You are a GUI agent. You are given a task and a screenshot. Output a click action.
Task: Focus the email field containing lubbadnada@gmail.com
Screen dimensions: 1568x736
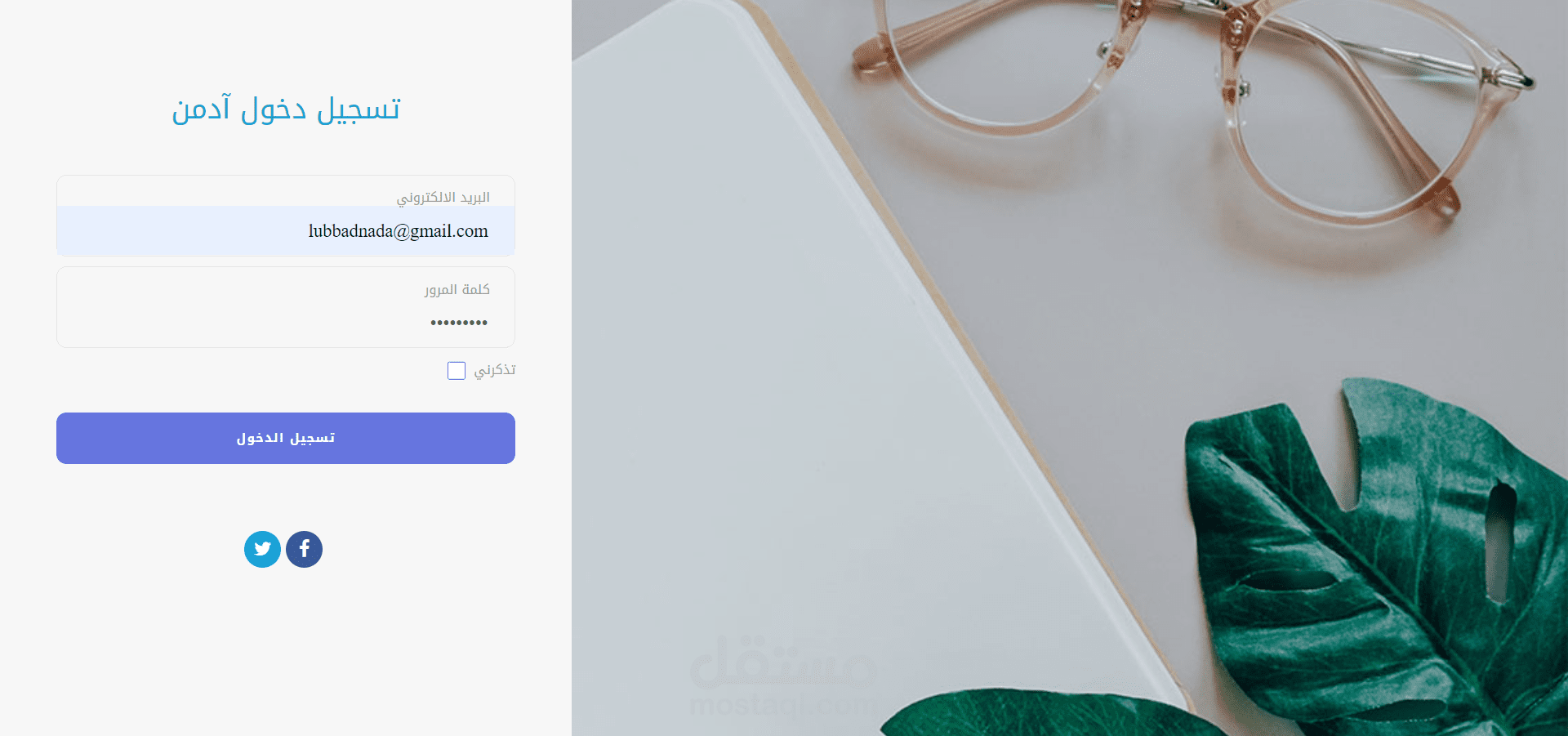click(286, 230)
